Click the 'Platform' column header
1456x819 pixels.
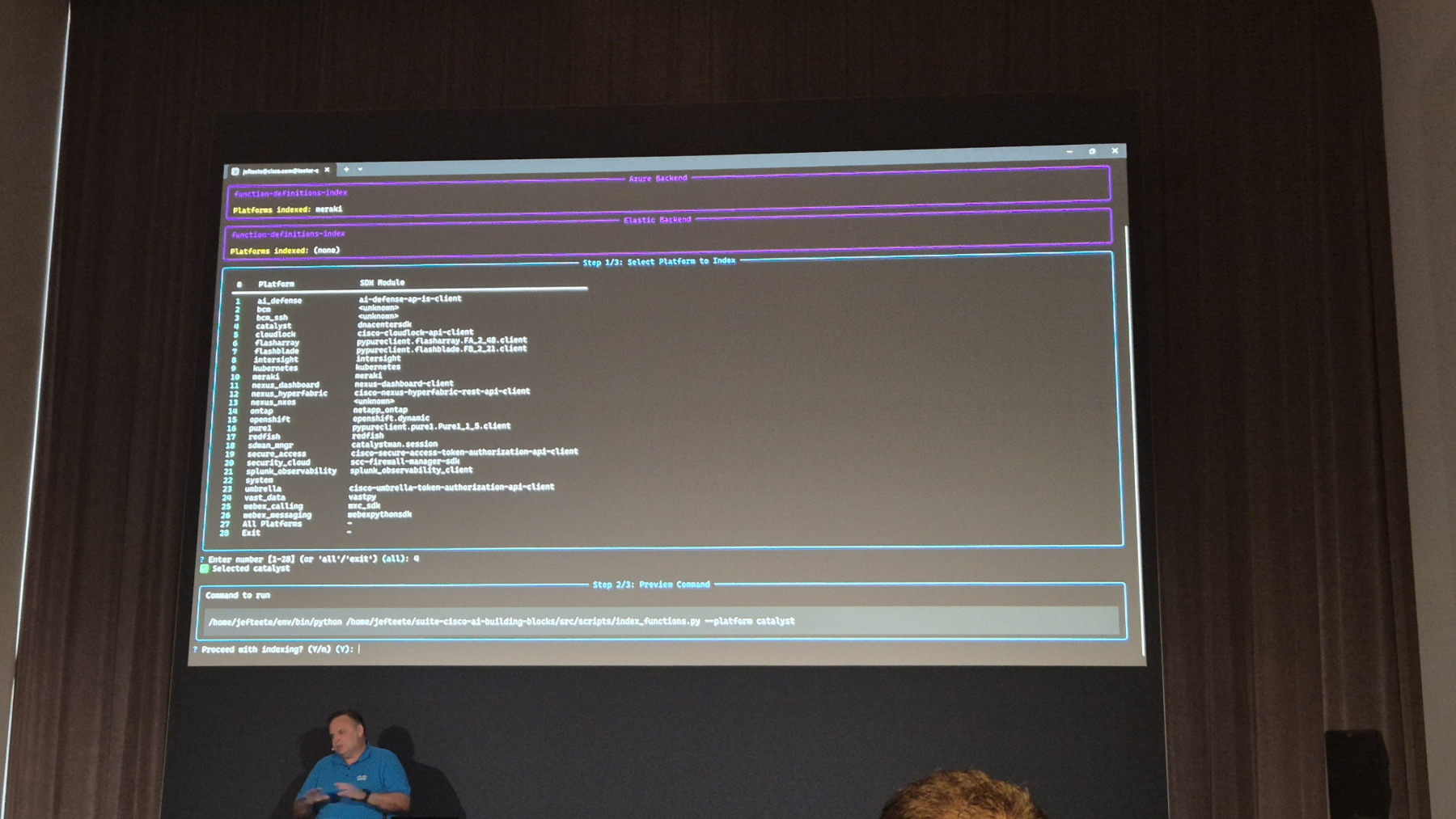[x=276, y=284]
